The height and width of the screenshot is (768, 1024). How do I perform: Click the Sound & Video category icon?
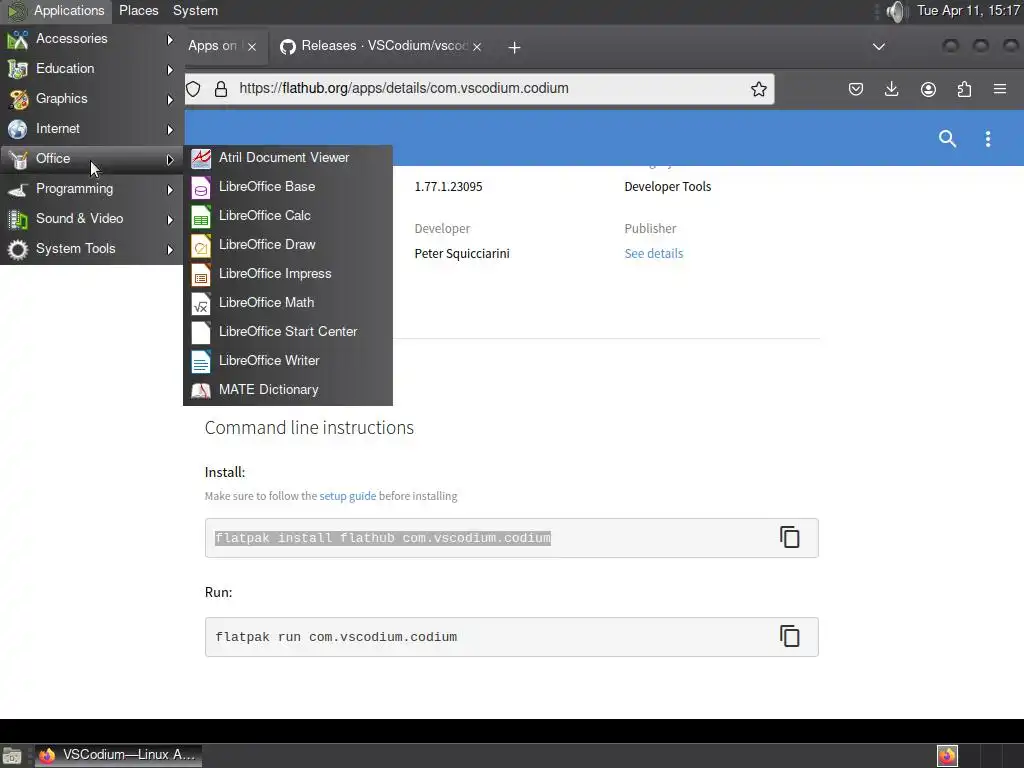coord(18,219)
